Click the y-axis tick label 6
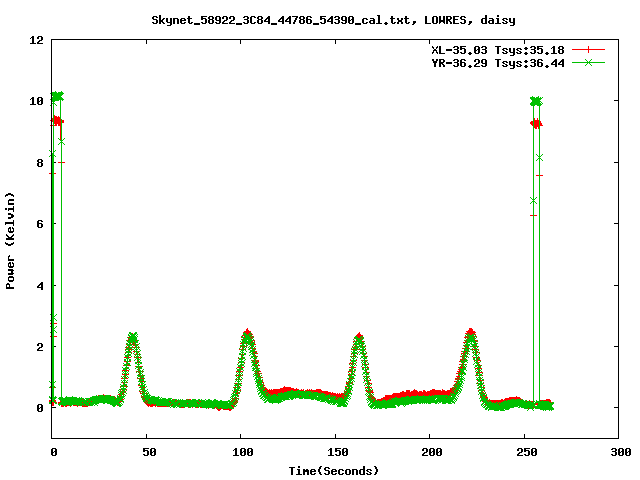Viewport: 640px width, 480px height. 40,224
